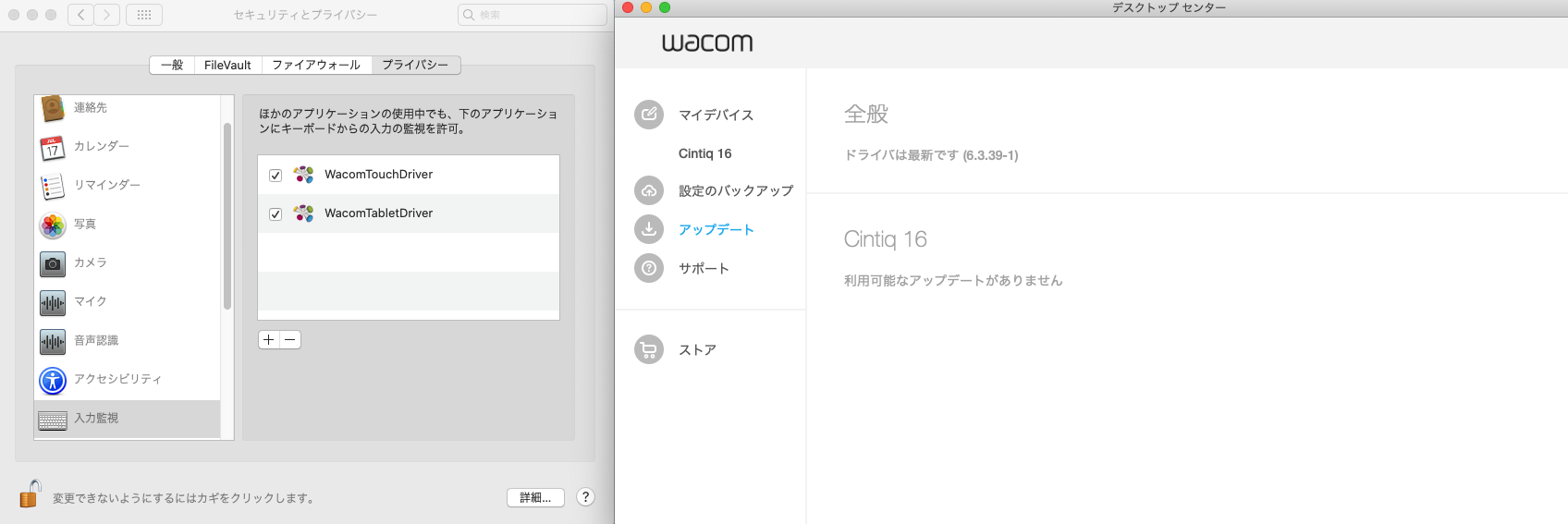
Task: Click the Cintiq 16 heading in update pane
Action: 885,239
